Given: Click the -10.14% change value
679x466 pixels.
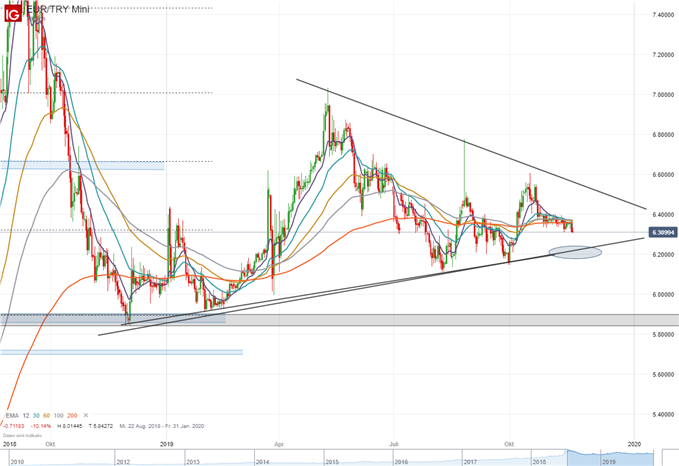Looking at the screenshot, I should [41, 426].
